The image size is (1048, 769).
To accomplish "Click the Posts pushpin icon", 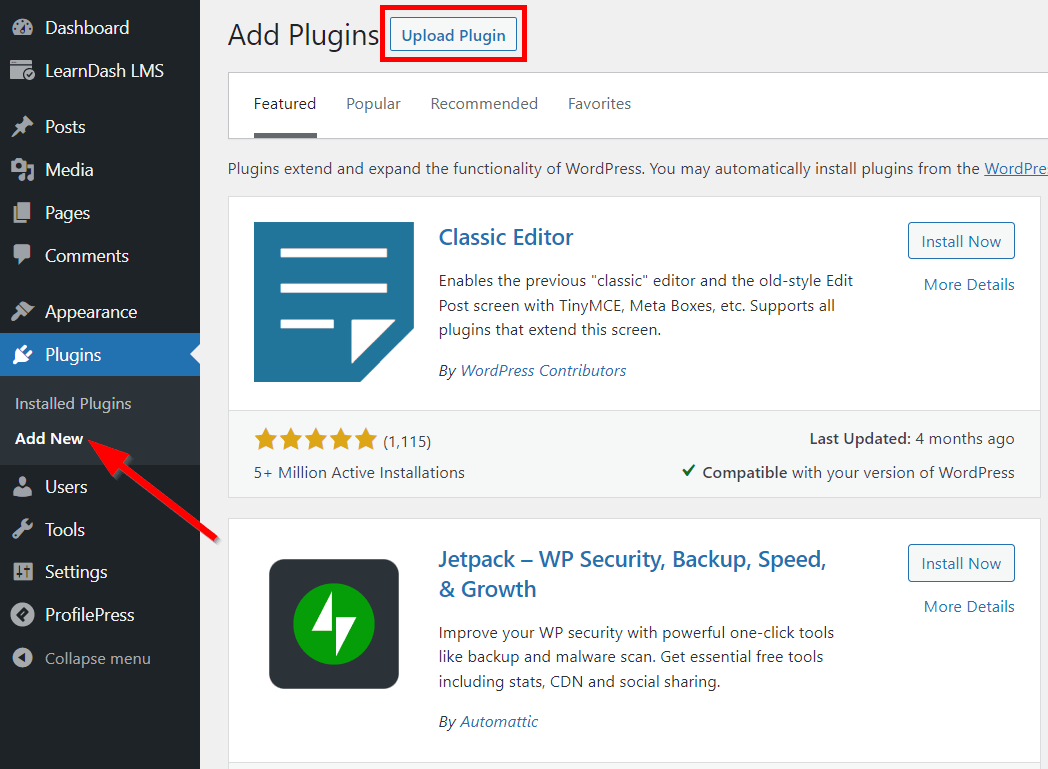I will (22, 126).
